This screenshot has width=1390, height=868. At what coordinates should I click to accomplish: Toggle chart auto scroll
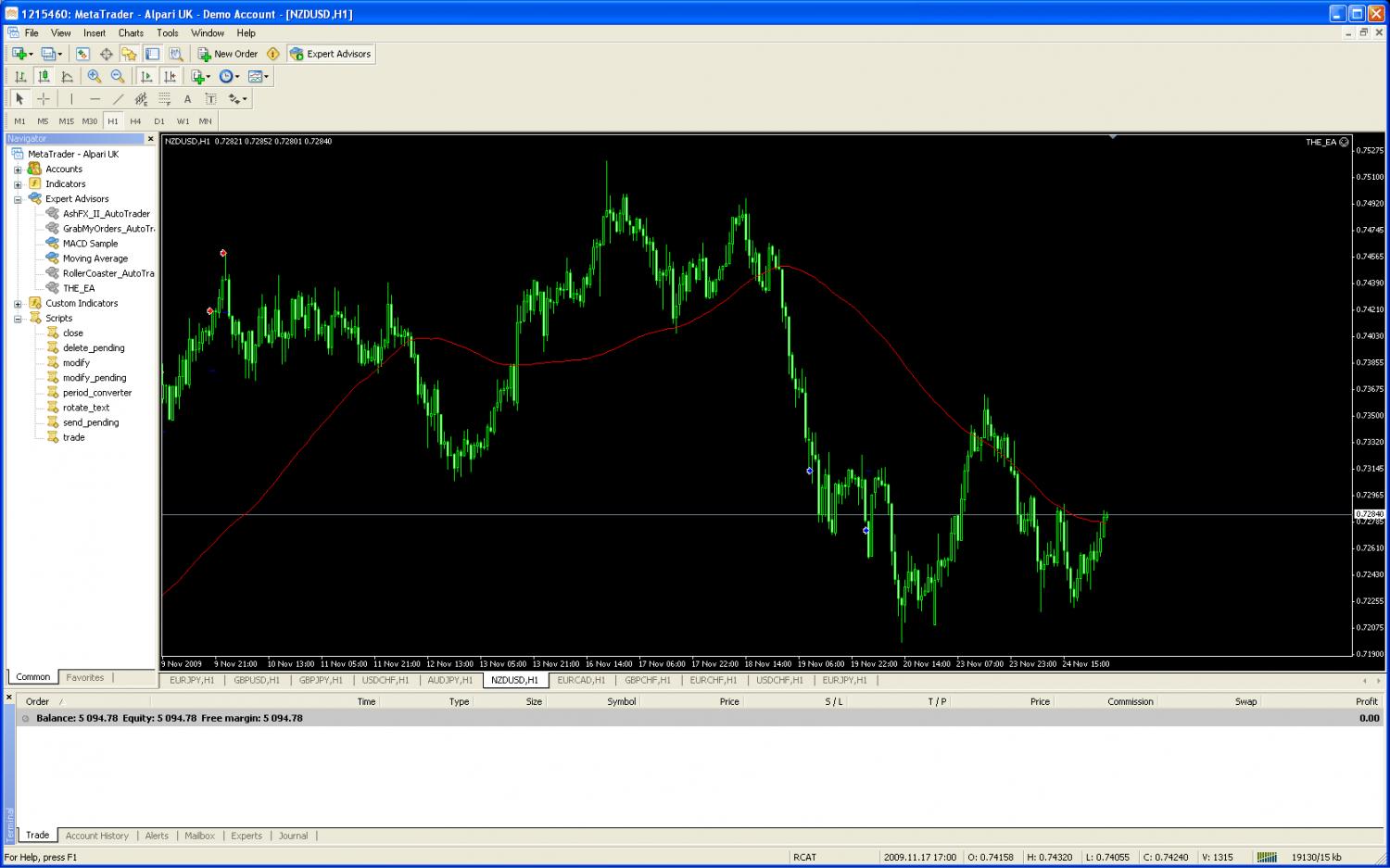pos(146,77)
